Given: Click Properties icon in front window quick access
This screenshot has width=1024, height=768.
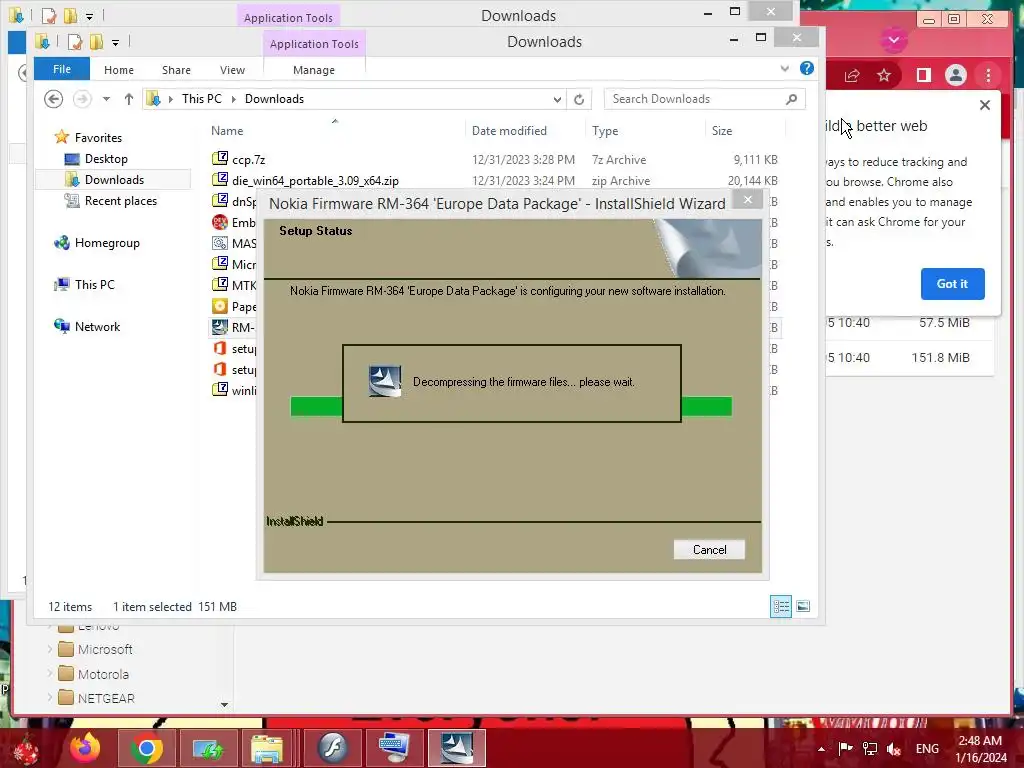Looking at the screenshot, I should [75, 42].
